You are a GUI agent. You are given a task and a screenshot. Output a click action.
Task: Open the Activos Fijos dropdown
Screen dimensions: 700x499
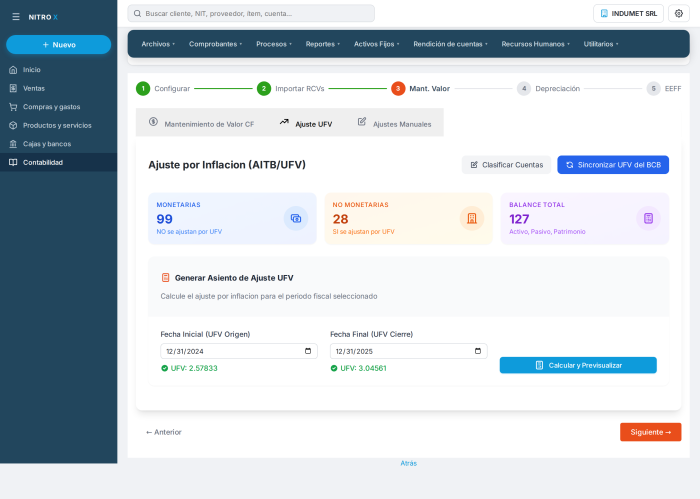pyautogui.click(x=376, y=44)
